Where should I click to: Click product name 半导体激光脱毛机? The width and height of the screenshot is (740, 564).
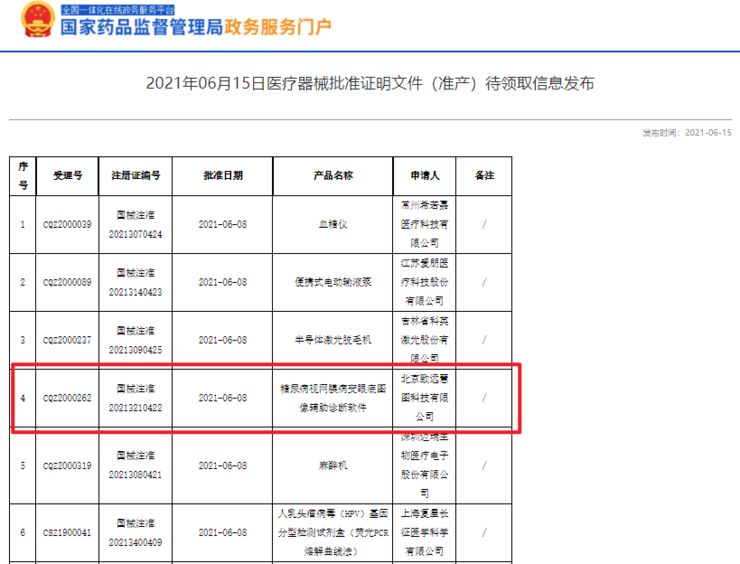tap(333, 340)
